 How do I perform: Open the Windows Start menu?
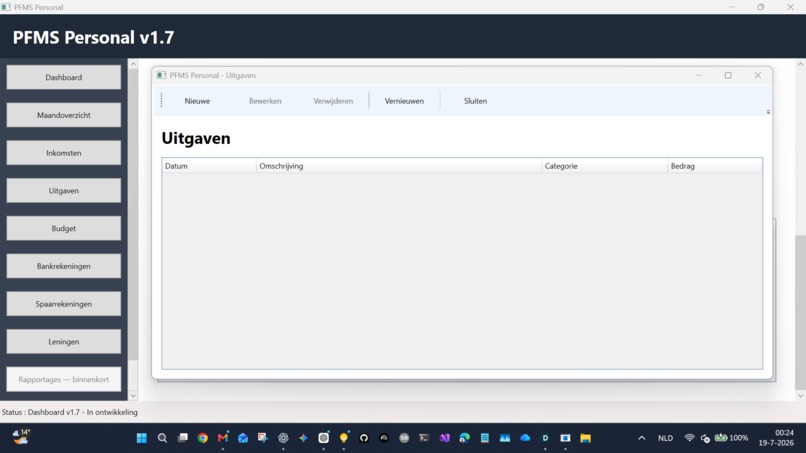[x=142, y=438]
